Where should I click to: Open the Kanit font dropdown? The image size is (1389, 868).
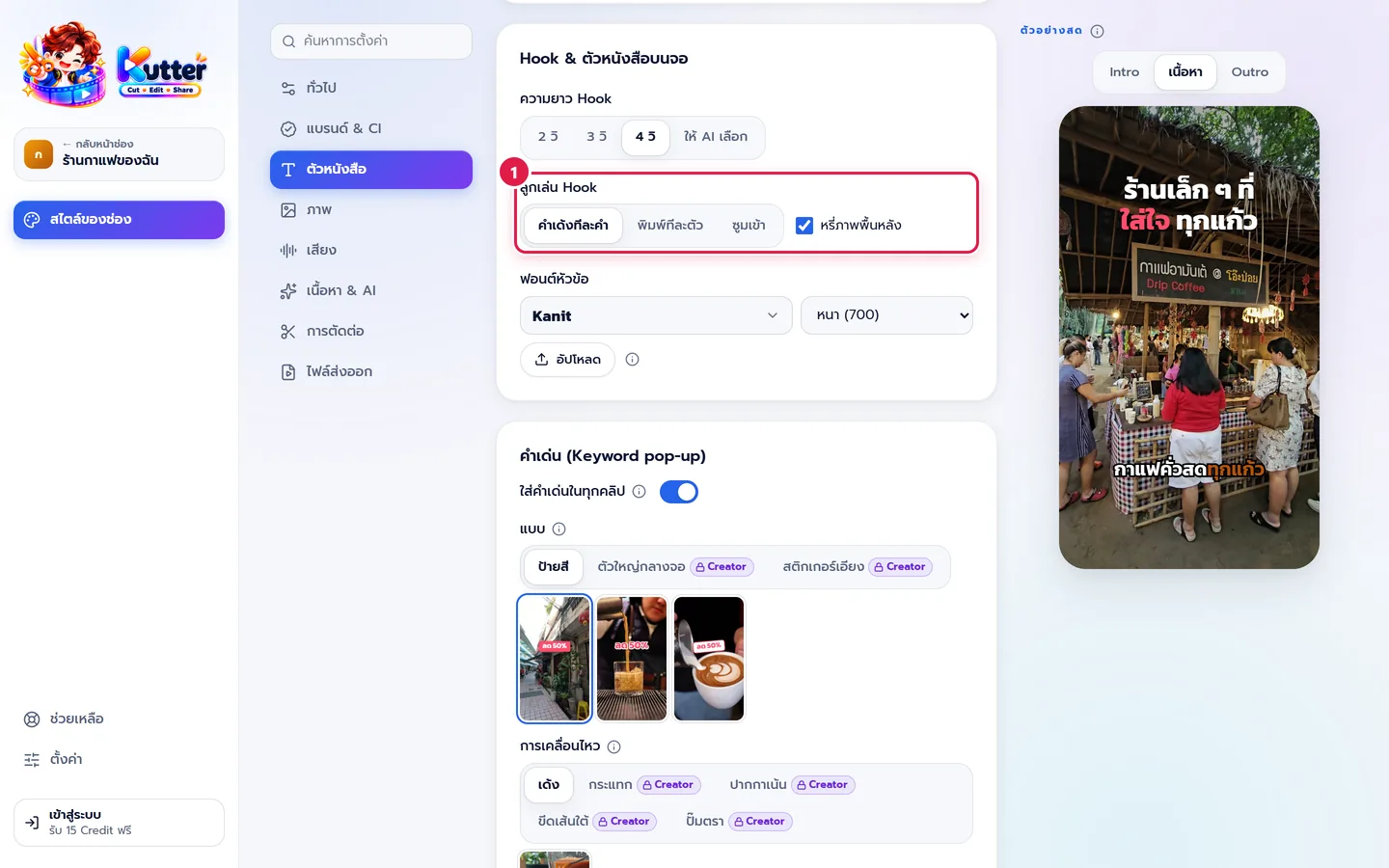pos(656,315)
